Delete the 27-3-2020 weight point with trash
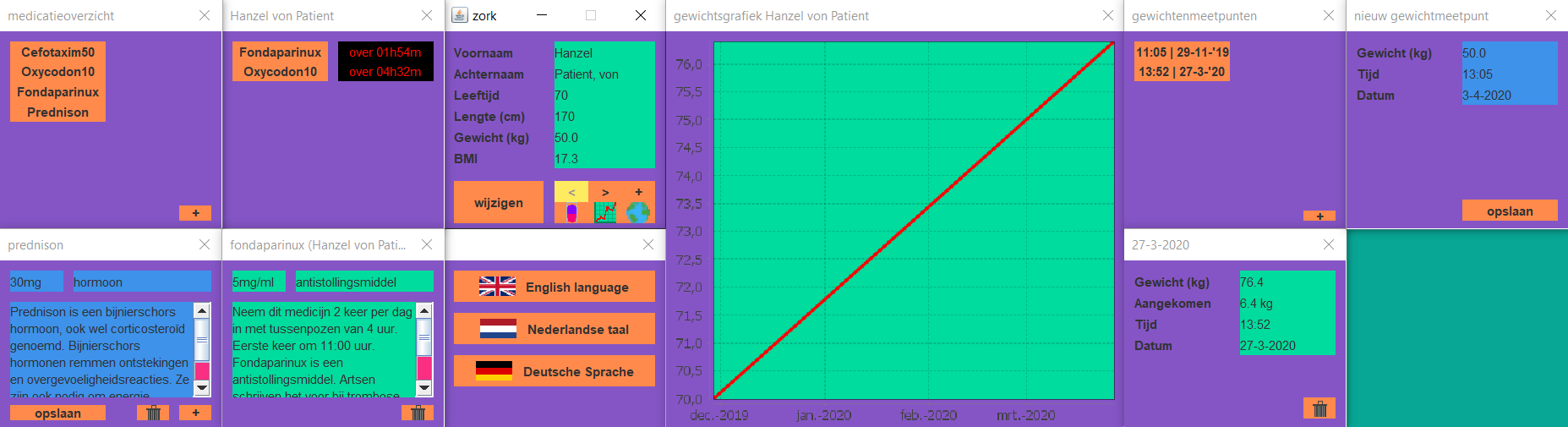The height and width of the screenshot is (427, 1568). [x=1319, y=408]
